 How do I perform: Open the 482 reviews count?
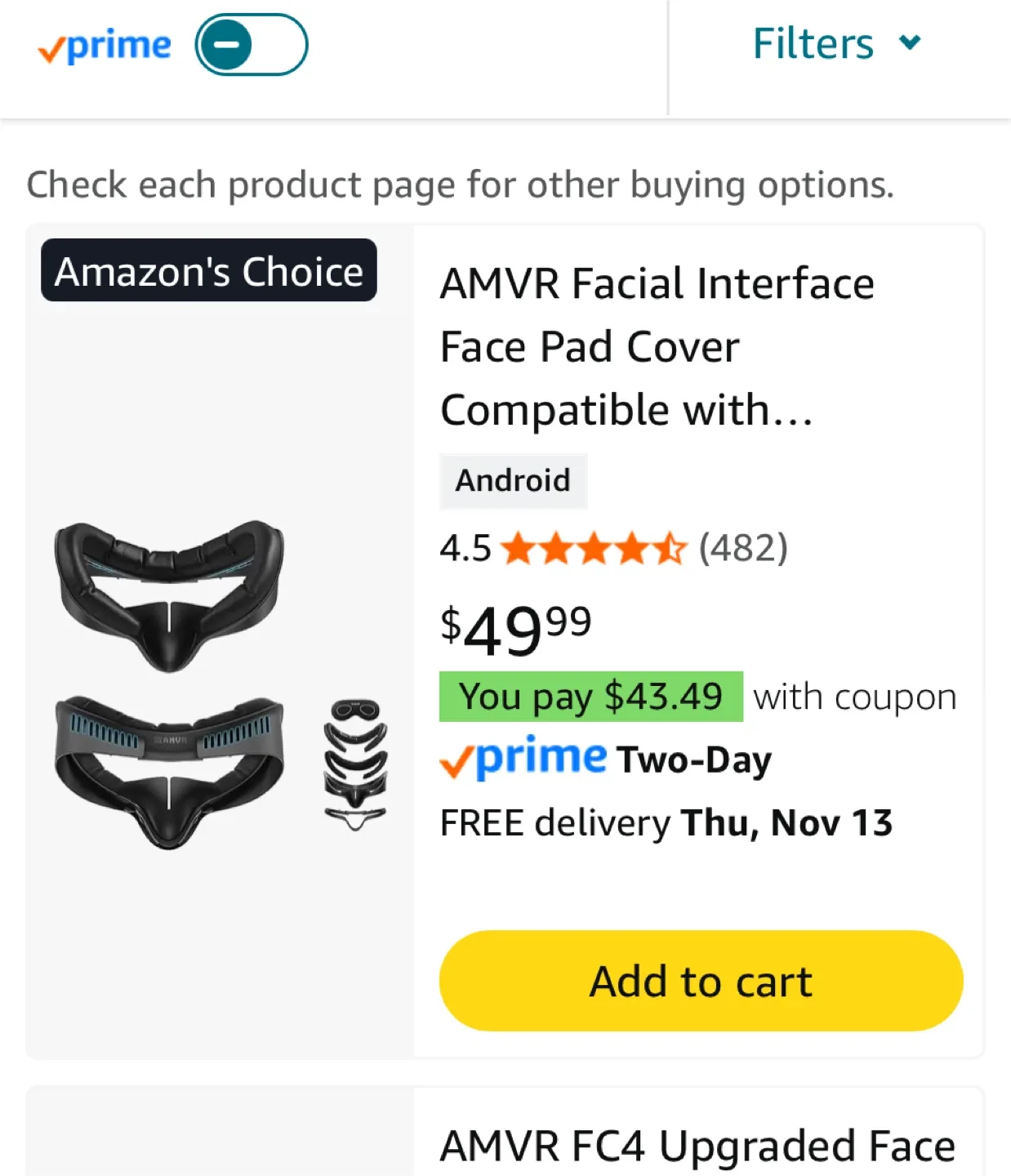pos(743,548)
